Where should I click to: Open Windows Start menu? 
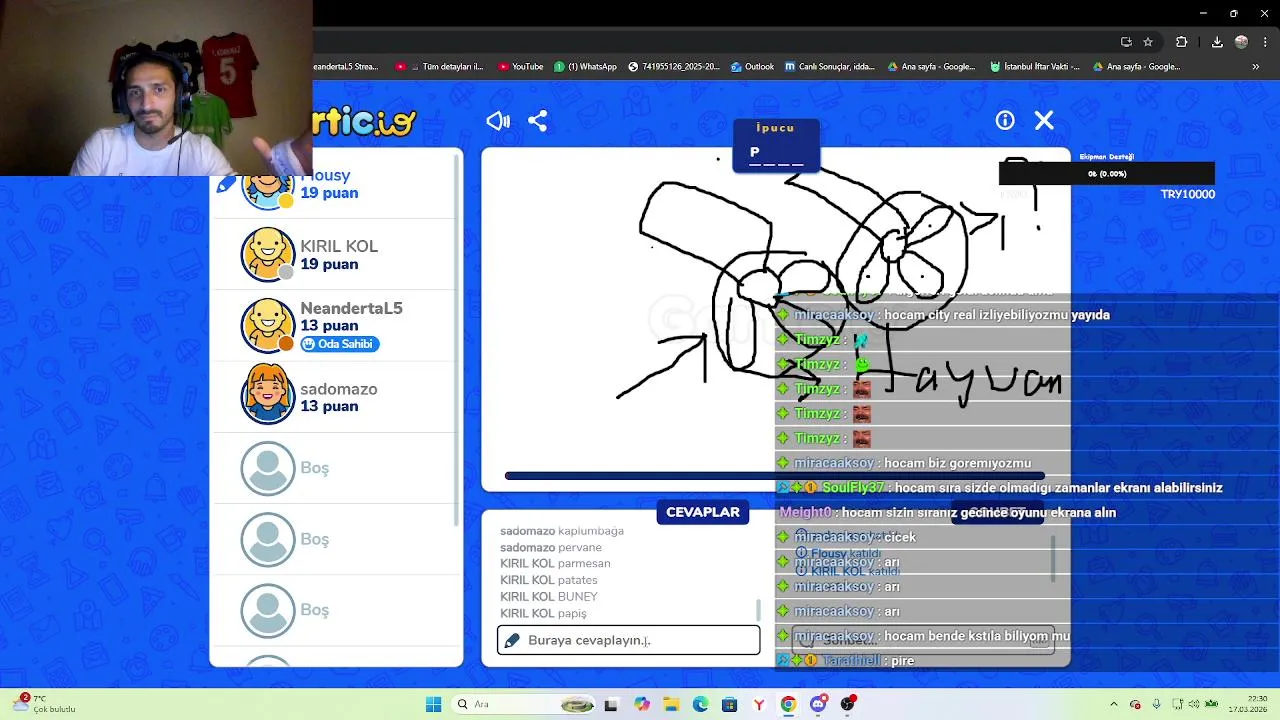point(433,704)
